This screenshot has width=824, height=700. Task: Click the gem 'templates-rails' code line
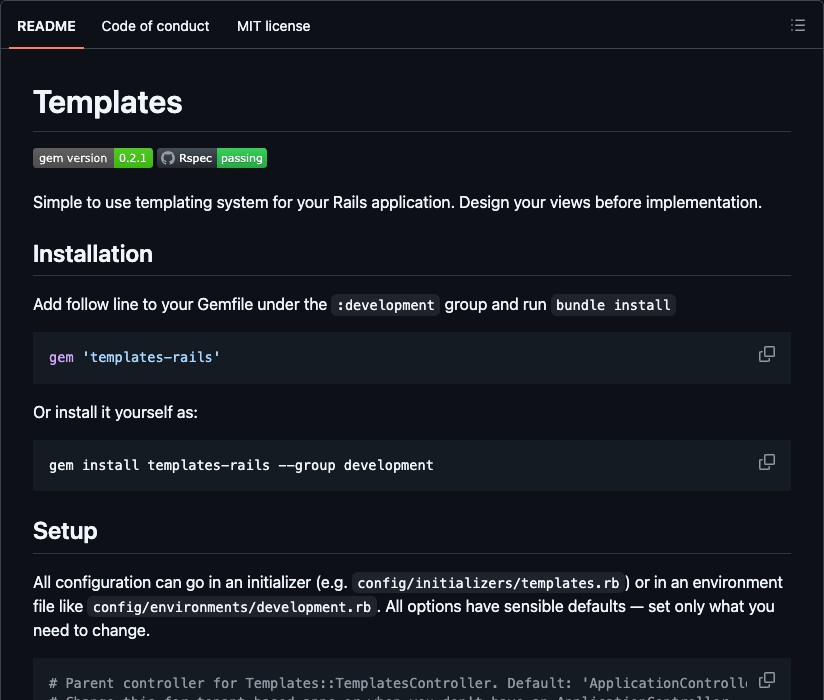(135, 357)
